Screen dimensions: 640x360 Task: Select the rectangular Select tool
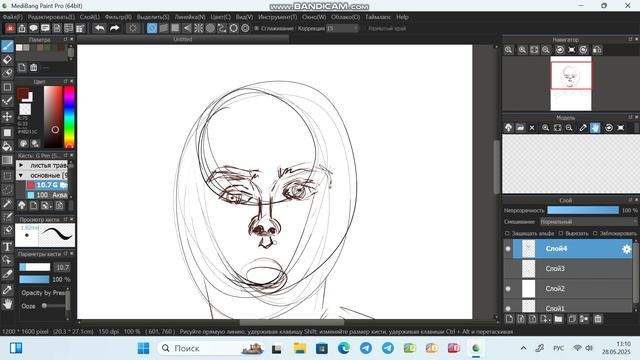tap(7, 176)
